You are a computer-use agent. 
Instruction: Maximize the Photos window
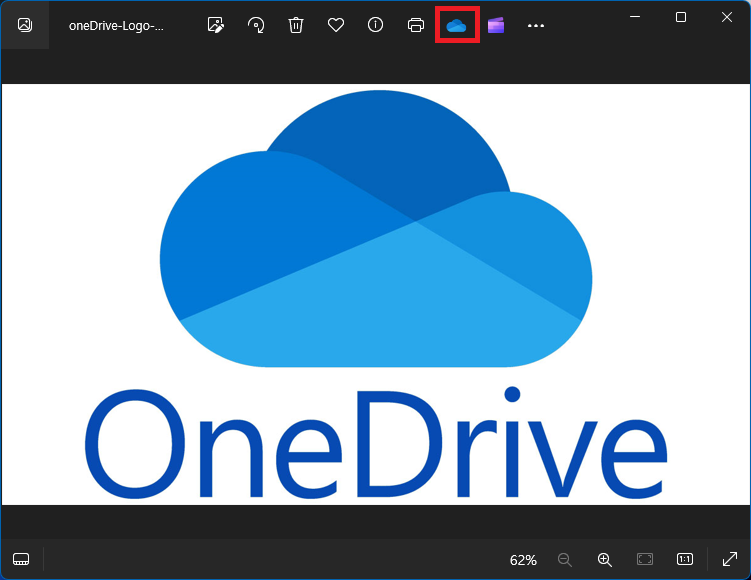[x=681, y=17]
